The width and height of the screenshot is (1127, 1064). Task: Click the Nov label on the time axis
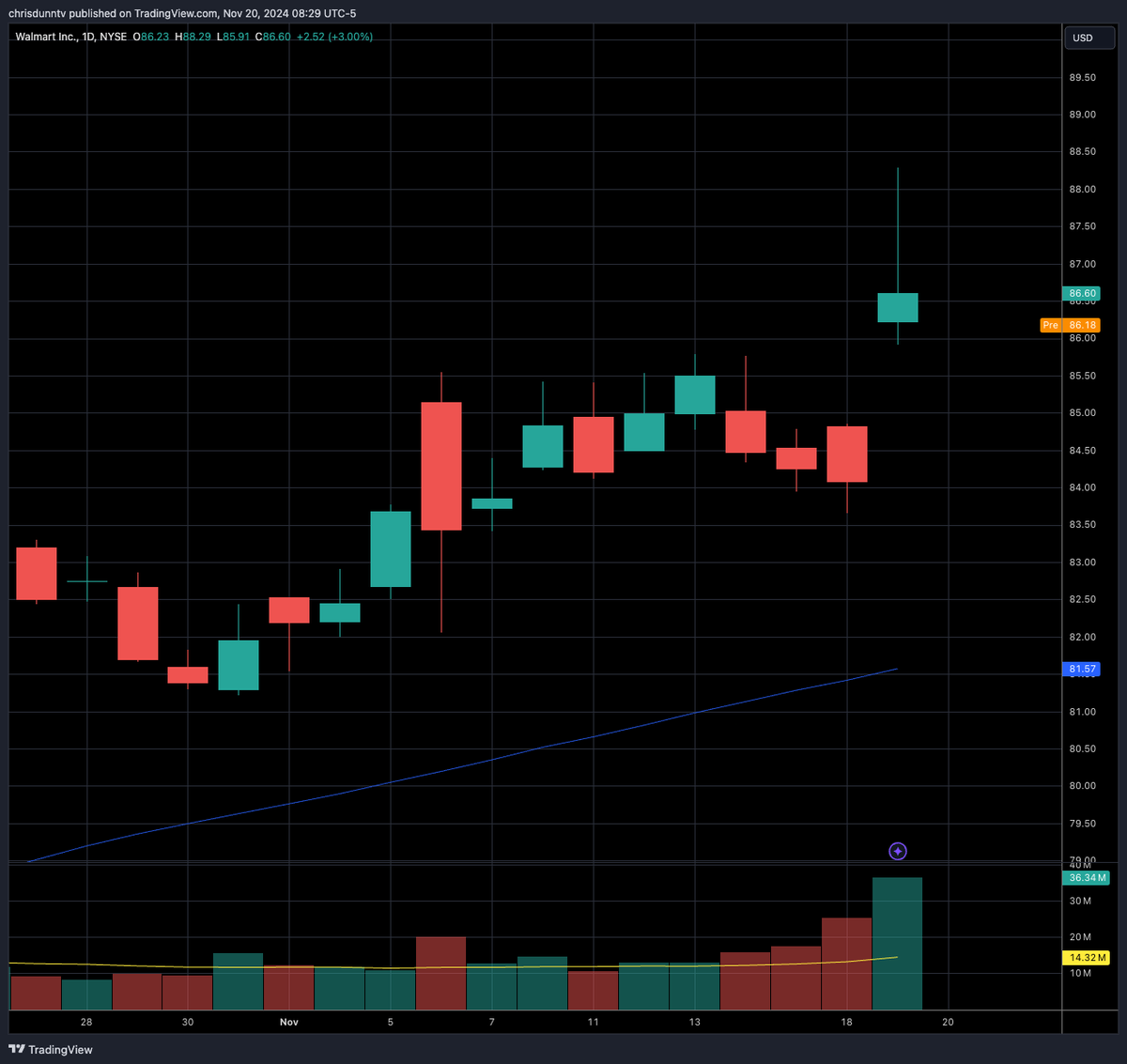[288, 1022]
